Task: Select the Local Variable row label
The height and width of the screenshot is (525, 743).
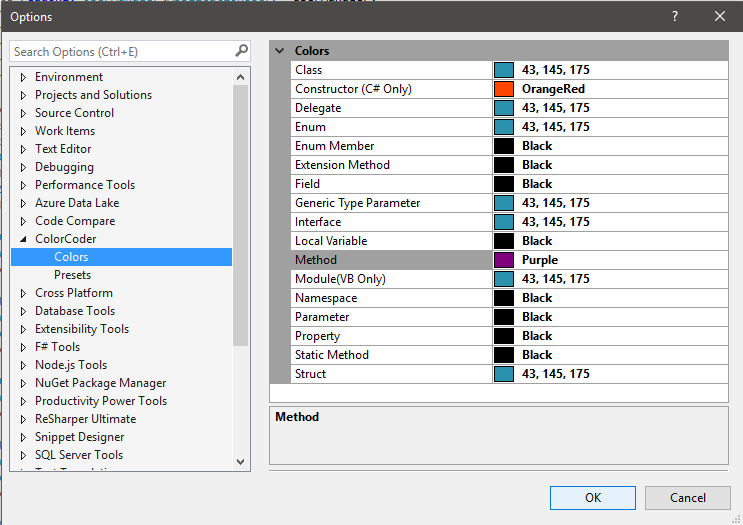Action: pos(331,241)
